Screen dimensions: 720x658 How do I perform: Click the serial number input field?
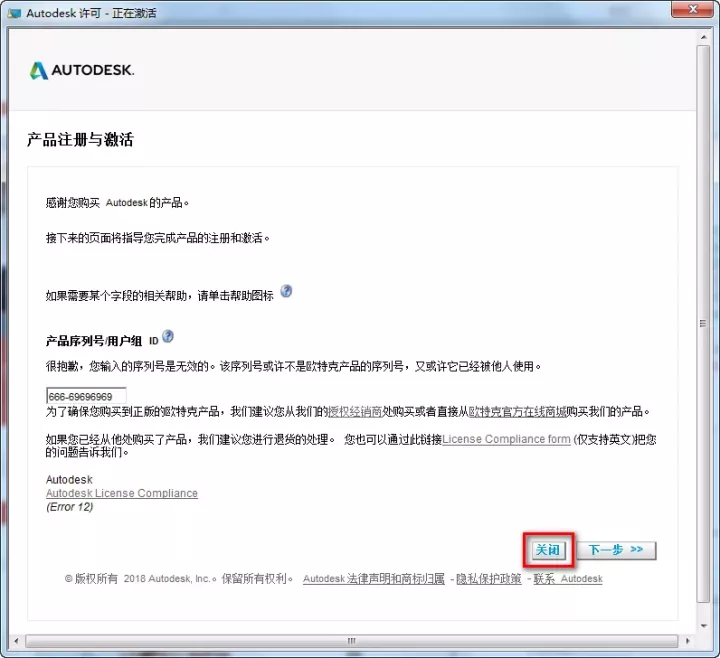(86, 396)
